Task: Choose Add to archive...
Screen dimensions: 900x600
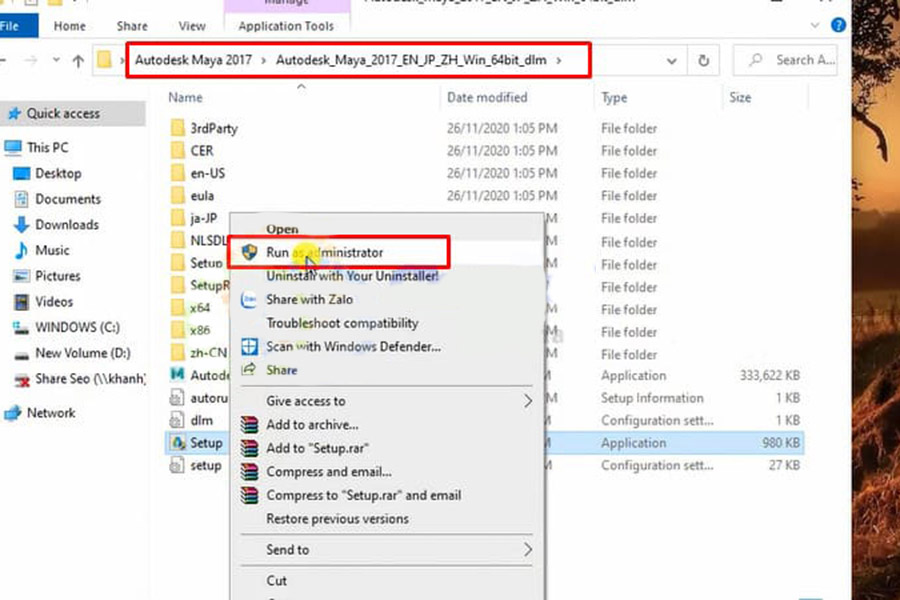Action: [x=312, y=425]
